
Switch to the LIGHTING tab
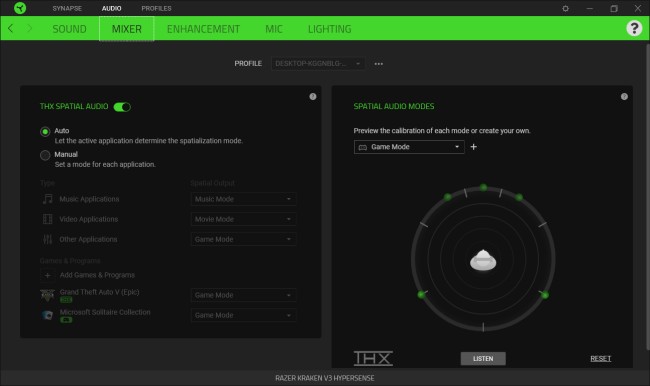click(330, 29)
